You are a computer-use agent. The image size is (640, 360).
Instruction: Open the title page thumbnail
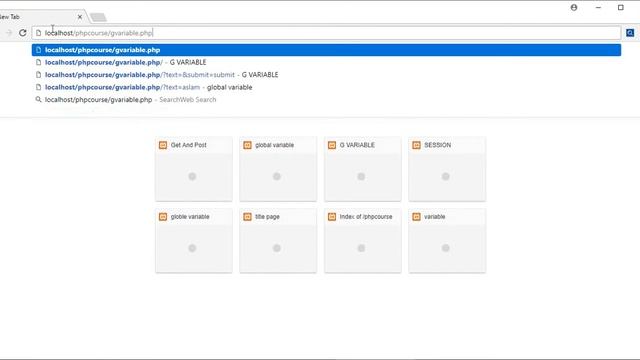[278, 240]
